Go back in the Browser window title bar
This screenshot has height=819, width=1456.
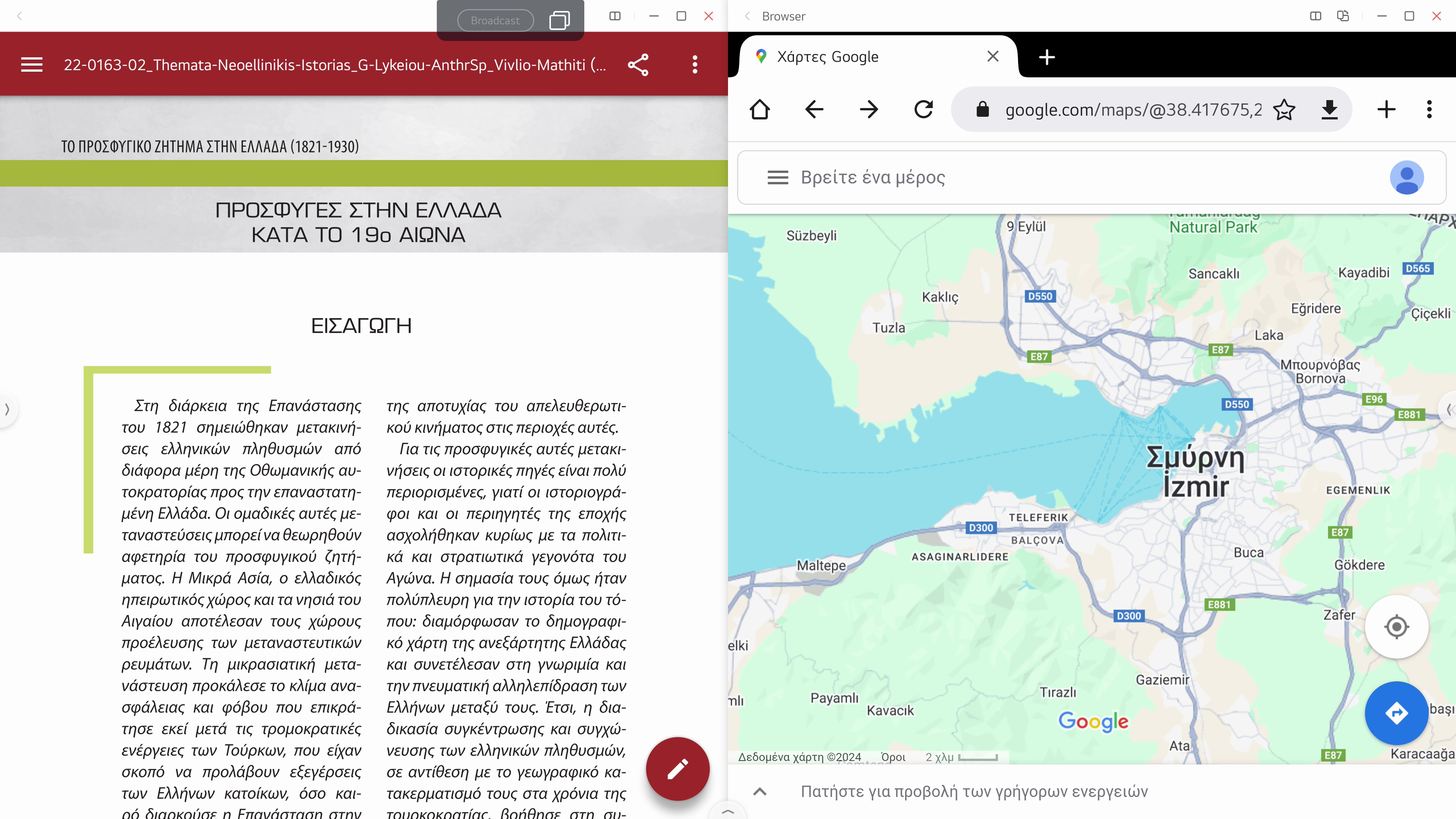coord(747,16)
